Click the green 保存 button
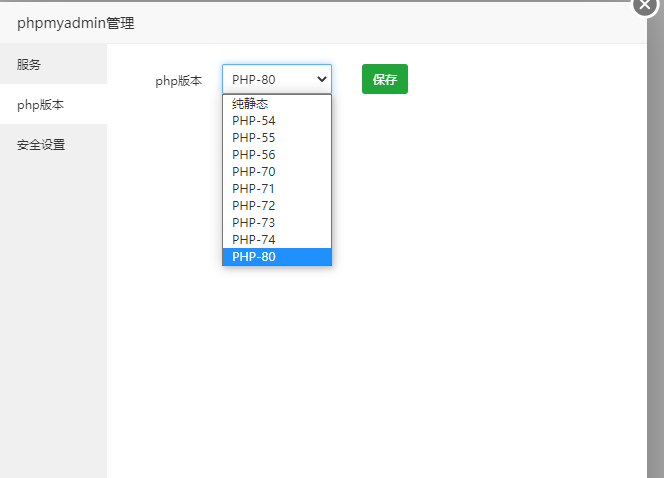The height and width of the screenshot is (478, 664). tap(385, 79)
